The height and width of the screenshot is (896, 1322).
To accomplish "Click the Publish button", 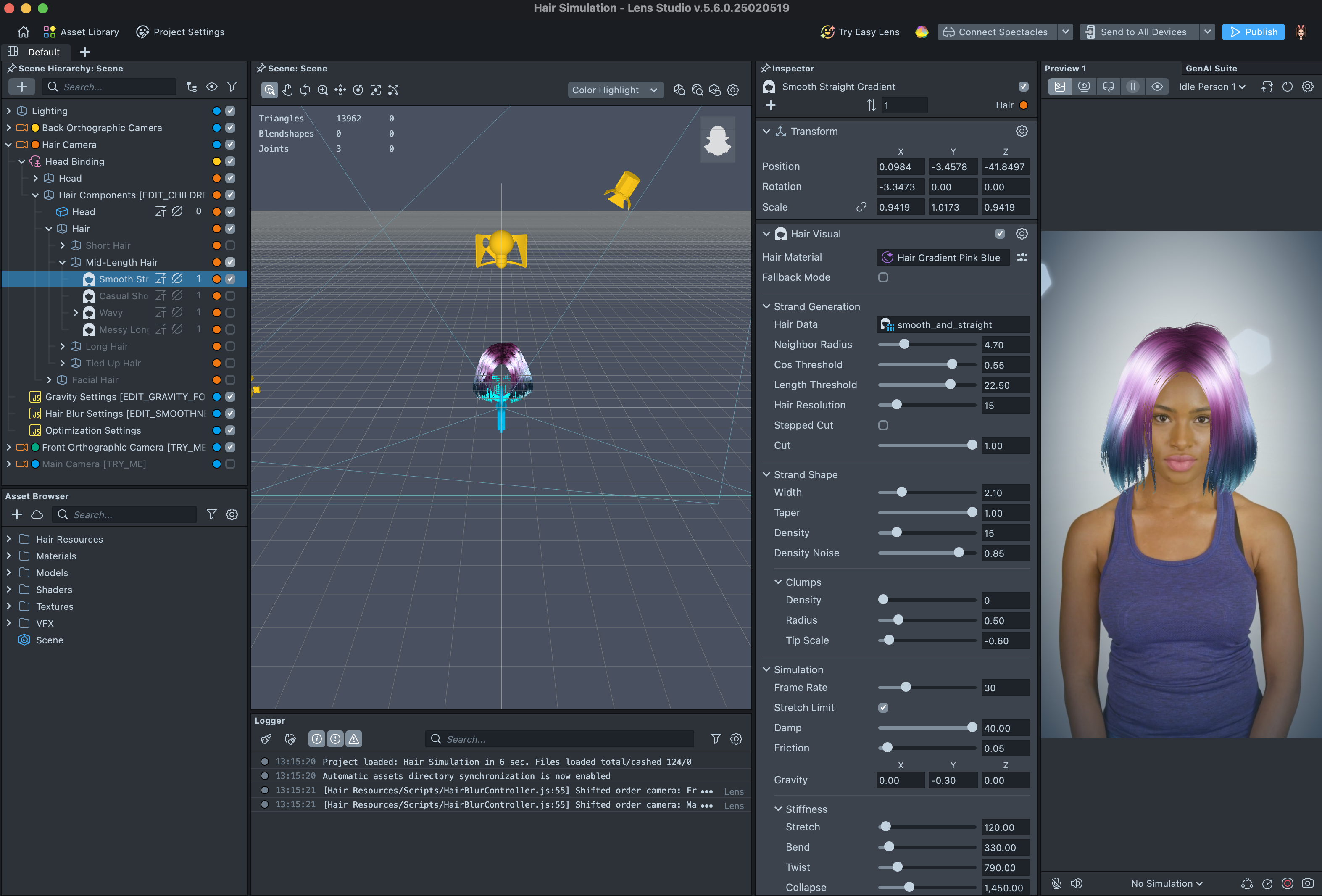I will coord(1253,32).
